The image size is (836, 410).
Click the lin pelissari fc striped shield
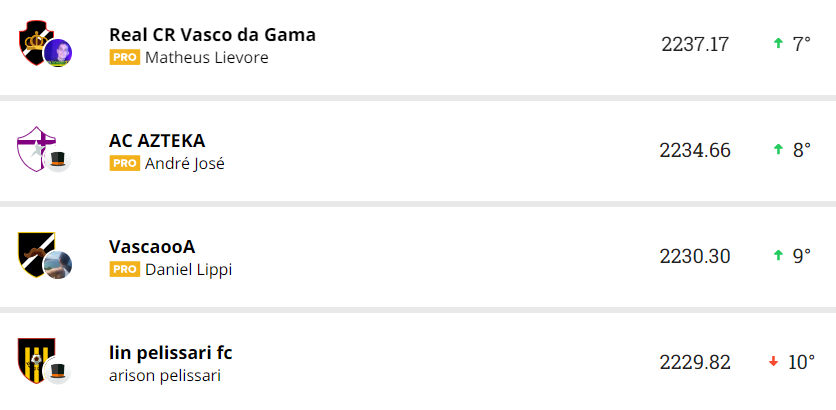click(x=33, y=358)
